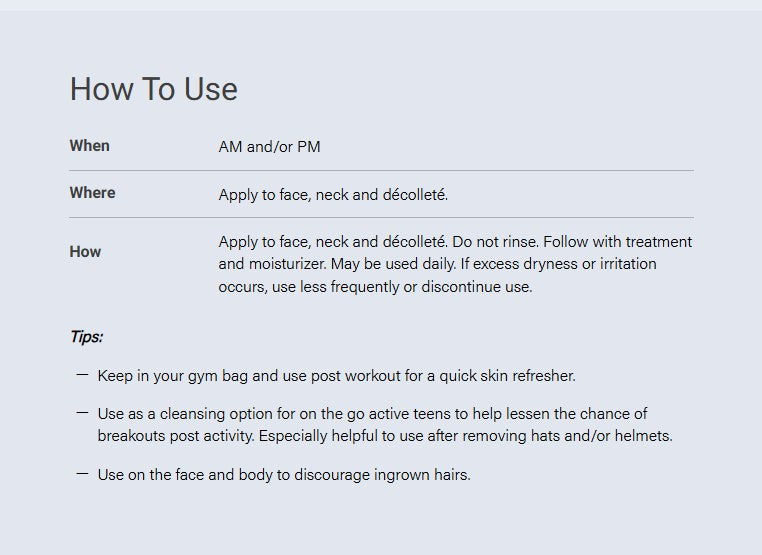Click the Follow with treatment text
This screenshot has height=555, width=762.
point(617,242)
